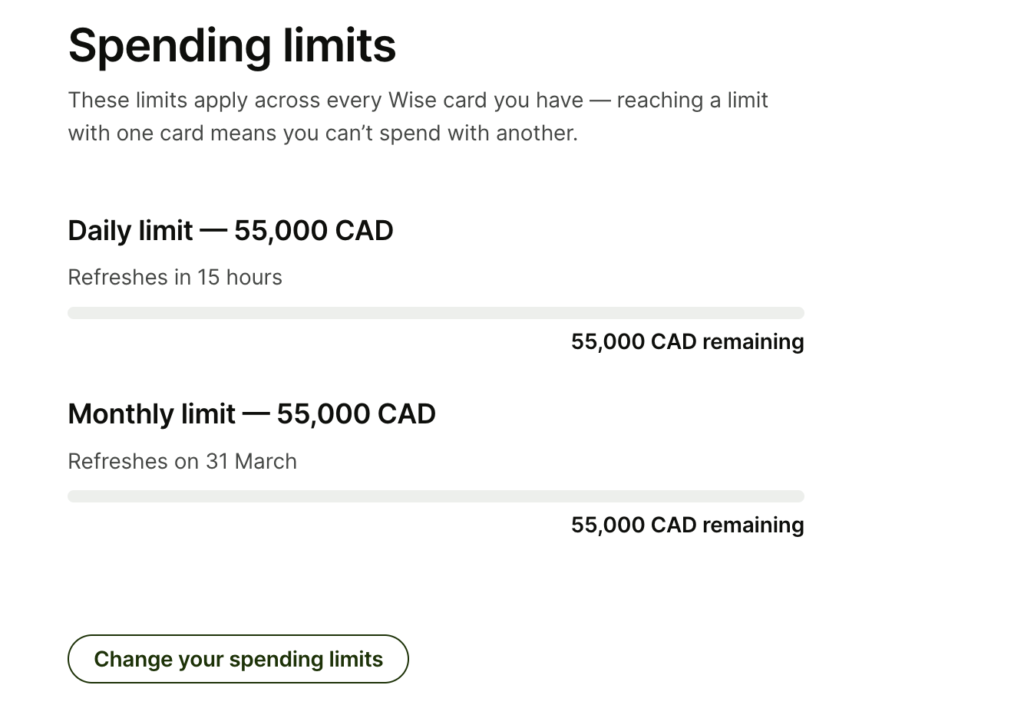
Task: Click the Change your spending limits button
Action: [238, 659]
